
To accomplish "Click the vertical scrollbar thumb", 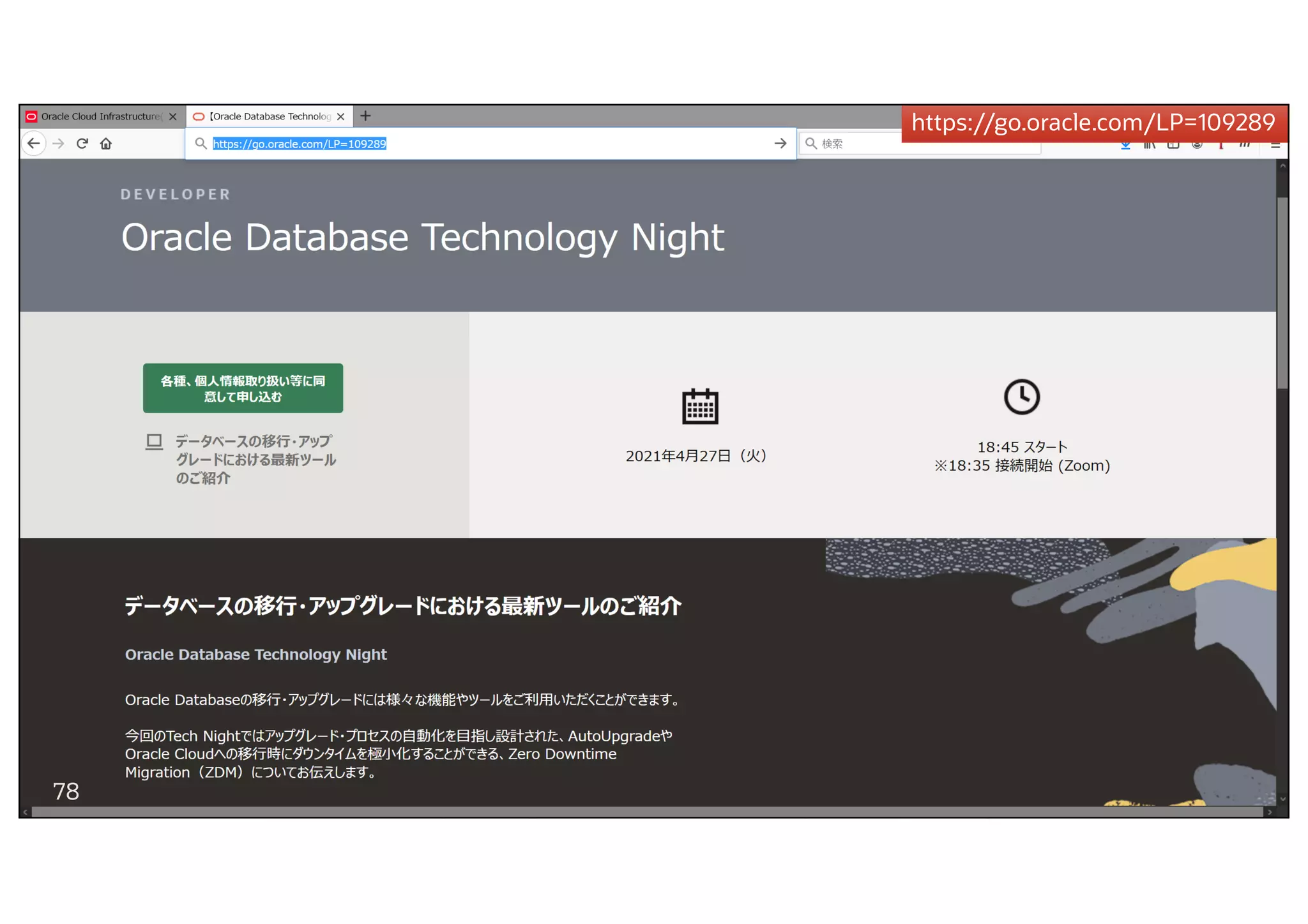I will (1282, 293).
